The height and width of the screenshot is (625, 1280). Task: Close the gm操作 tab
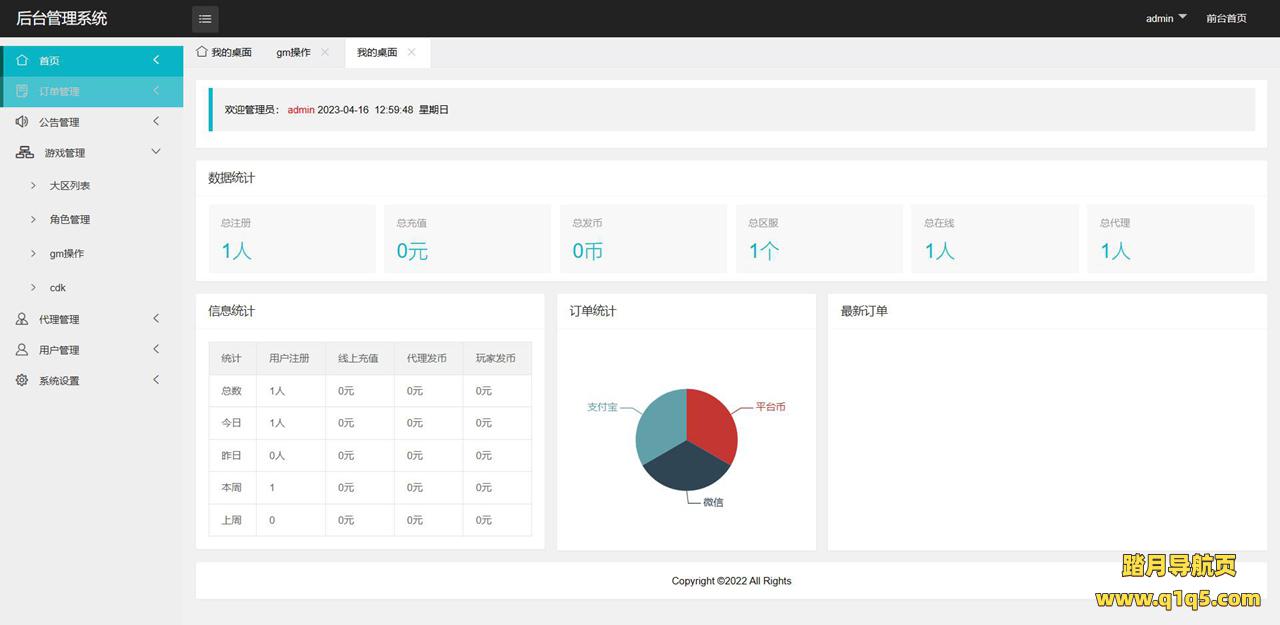click(x=325, y=52)
